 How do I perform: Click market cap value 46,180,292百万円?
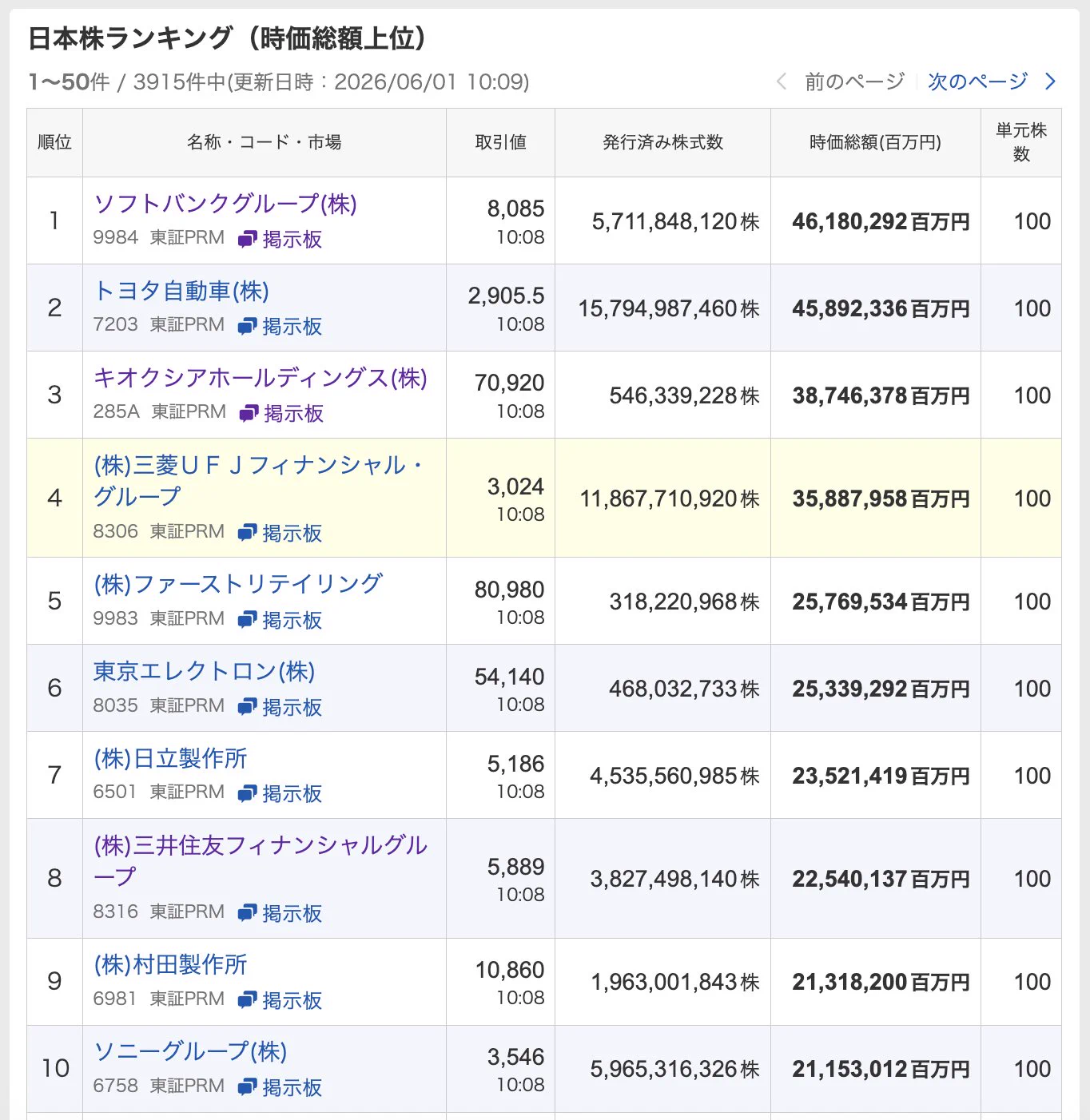[881, 221]
